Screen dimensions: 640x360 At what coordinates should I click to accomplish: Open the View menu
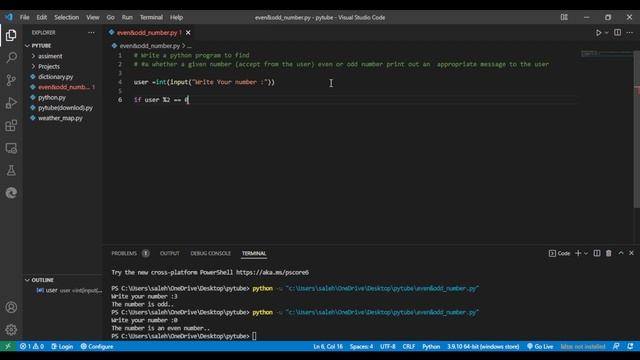pyautogui.click(x=93, y=17)
